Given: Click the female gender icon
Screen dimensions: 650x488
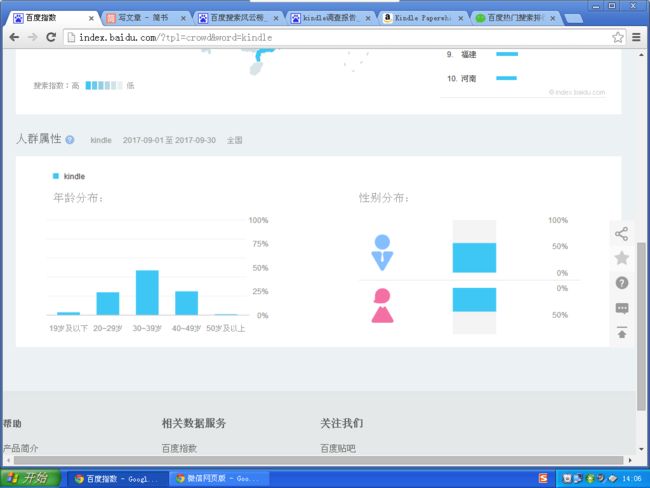Looking at the screenshot, I should point(382,306).
